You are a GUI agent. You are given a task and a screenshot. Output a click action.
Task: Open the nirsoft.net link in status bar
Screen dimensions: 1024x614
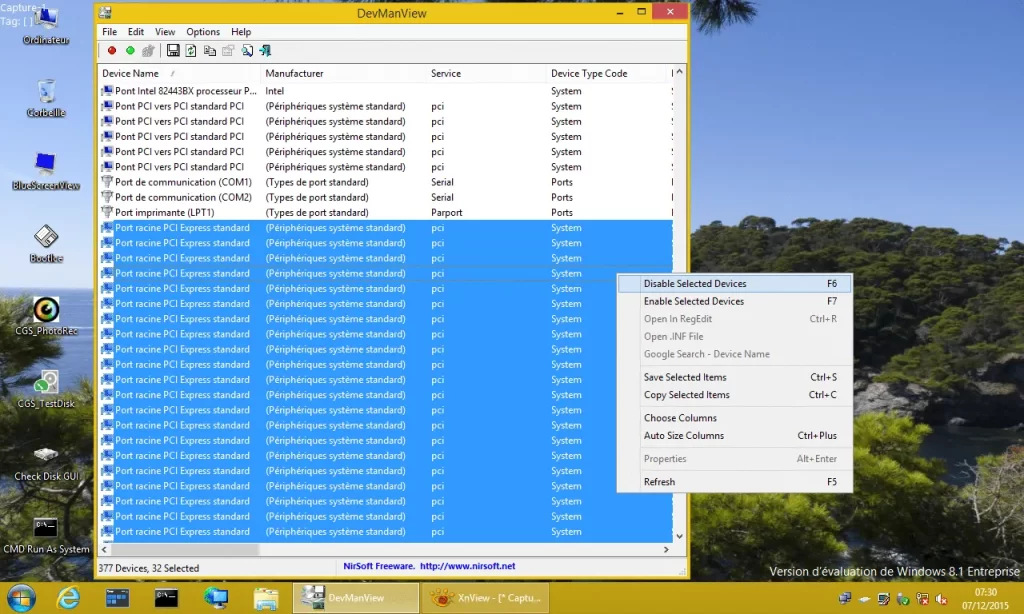pos(467,566)
